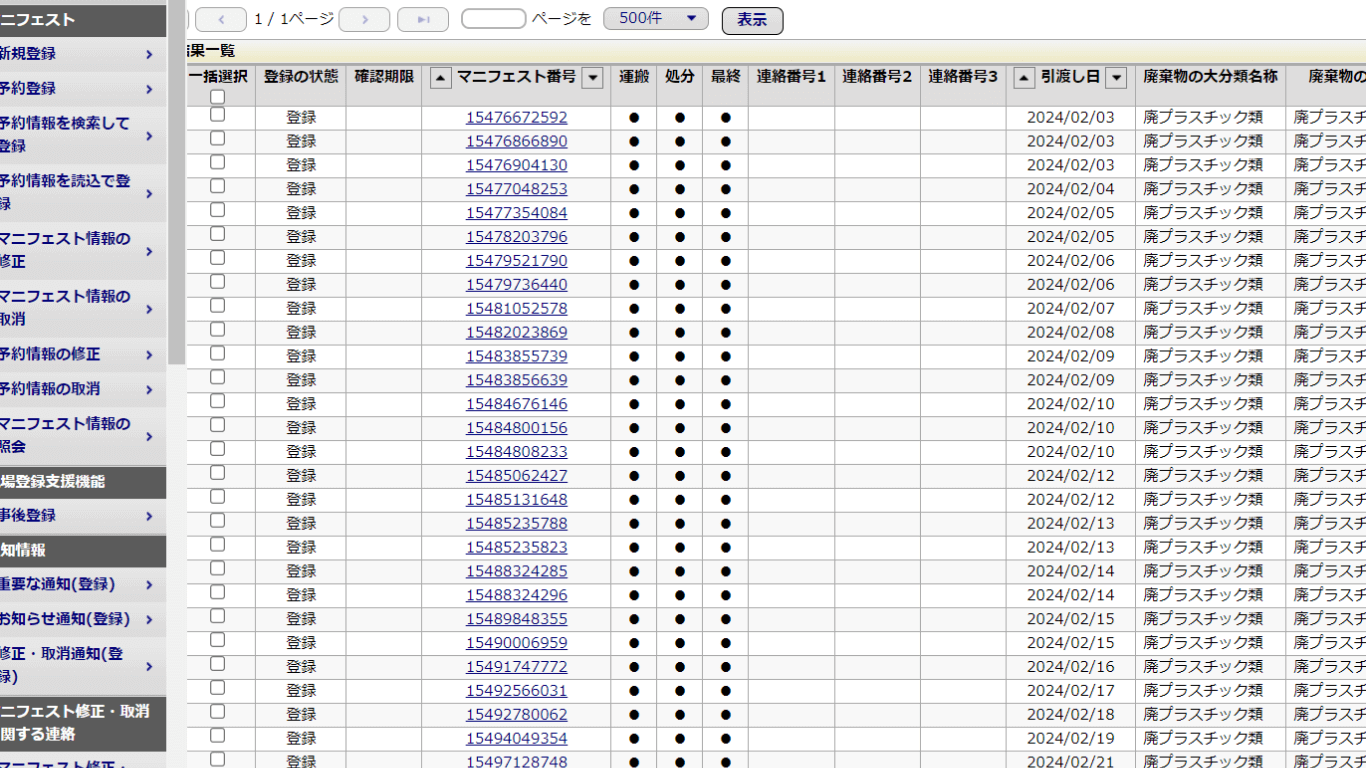This screenshot has height=768, width=1366.
Task: Open manifest 15477354084 link
Action: [x=516, y=213]
